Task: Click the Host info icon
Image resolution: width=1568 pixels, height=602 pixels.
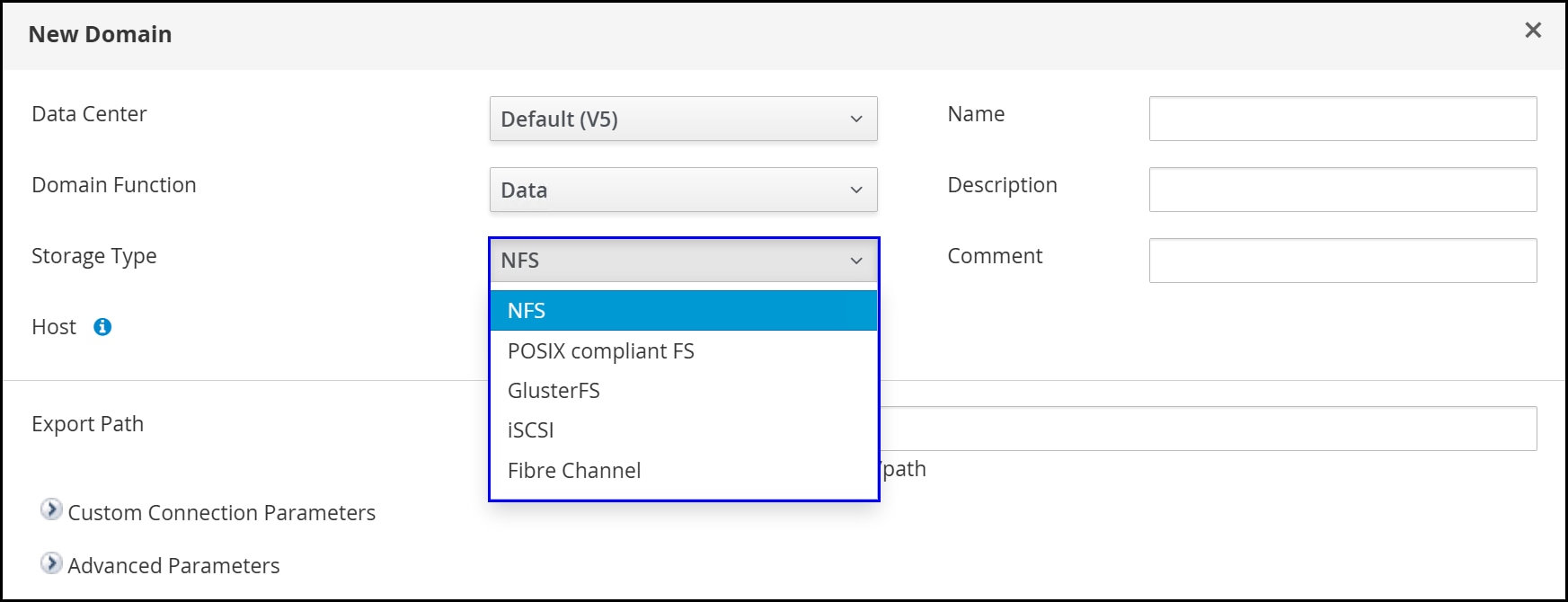Action: [102, 327]
